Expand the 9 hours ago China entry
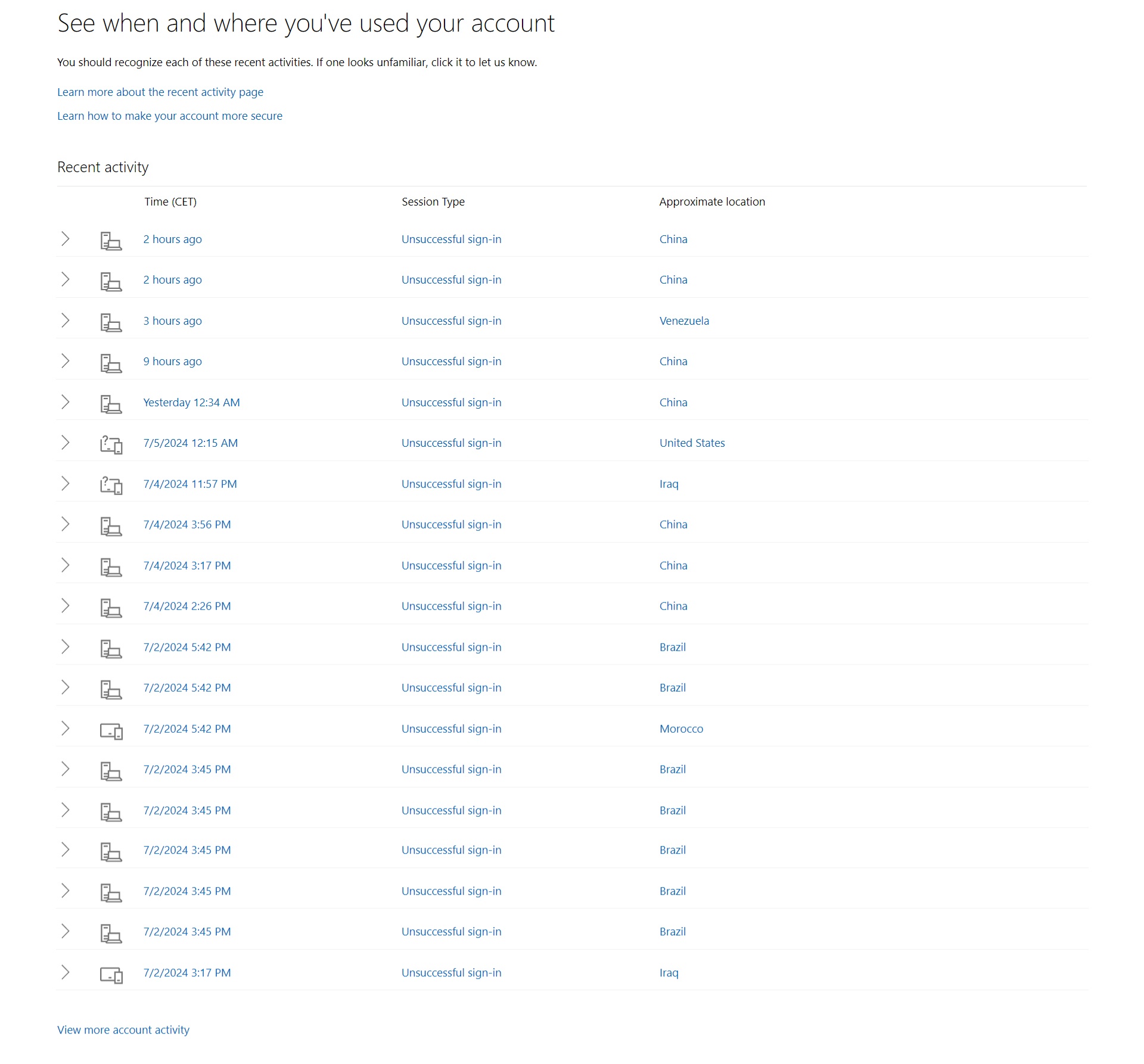The image size is (1144, 1064). coord(66,361)
